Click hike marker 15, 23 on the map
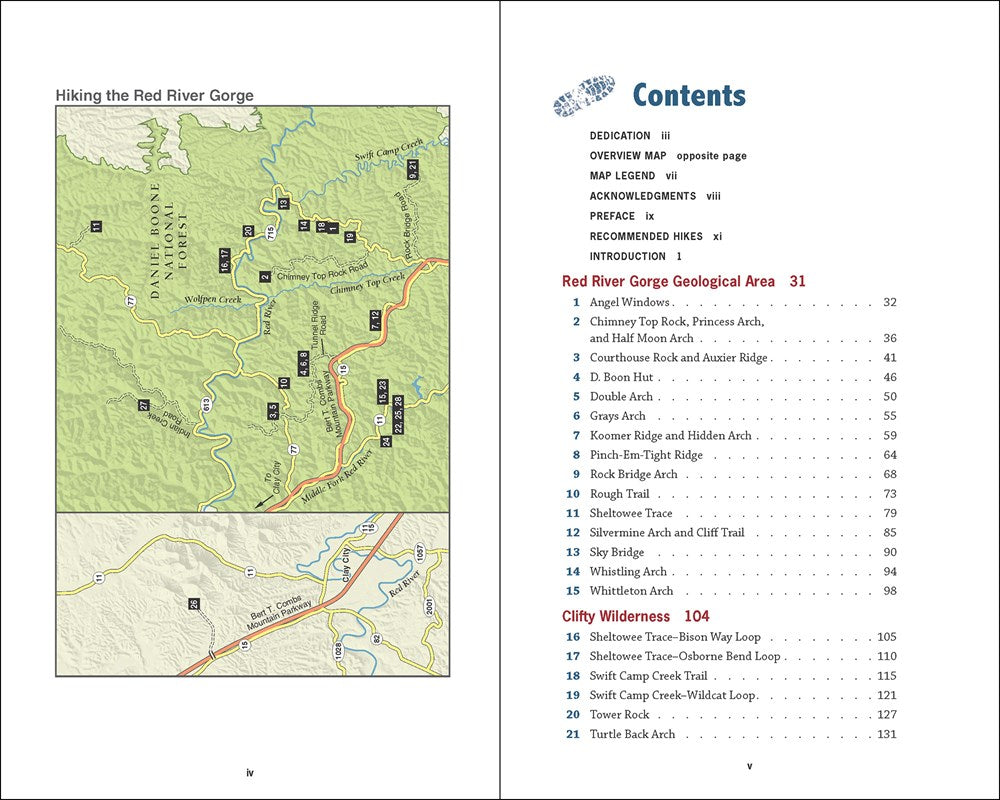Screen dimensions: 1000x800 [382, 392]
